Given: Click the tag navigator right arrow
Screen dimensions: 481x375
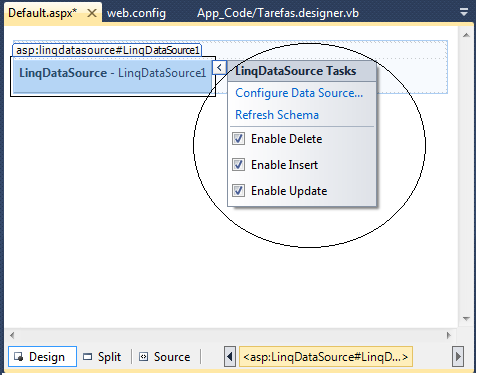Looking at the screenshot, I should 458,357.
